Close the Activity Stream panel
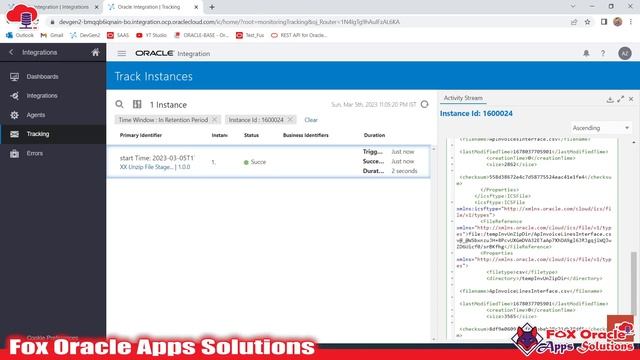The height and width of the screenshot is (360, 640). pos(631,99)
